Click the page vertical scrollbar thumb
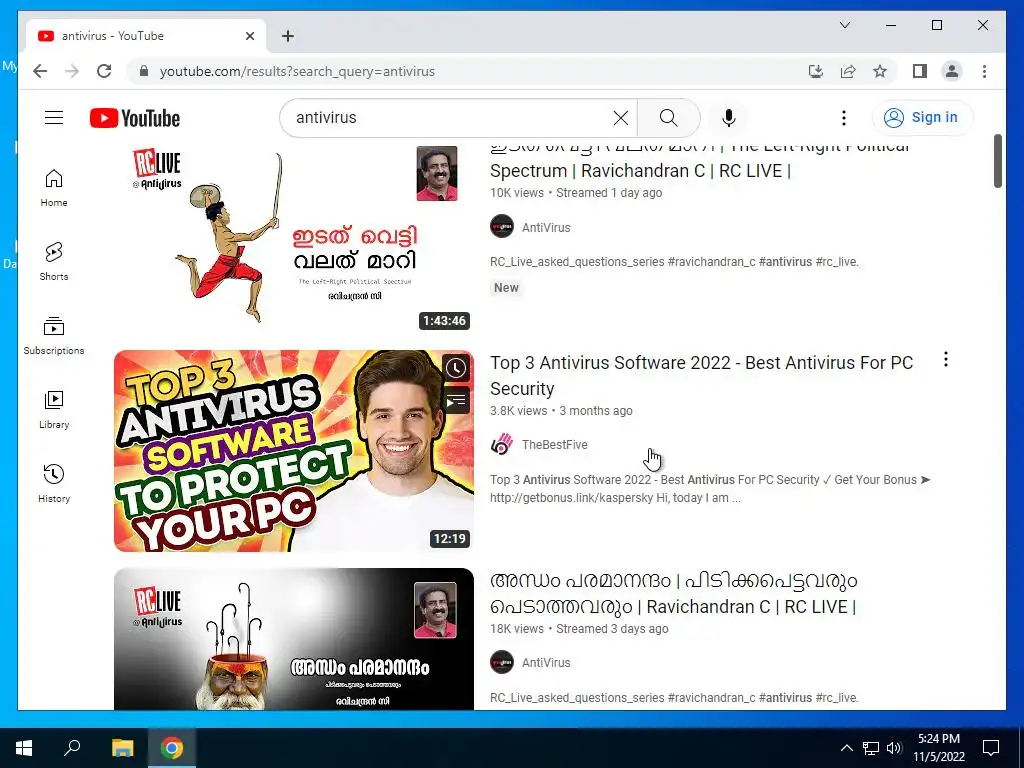 997,161
